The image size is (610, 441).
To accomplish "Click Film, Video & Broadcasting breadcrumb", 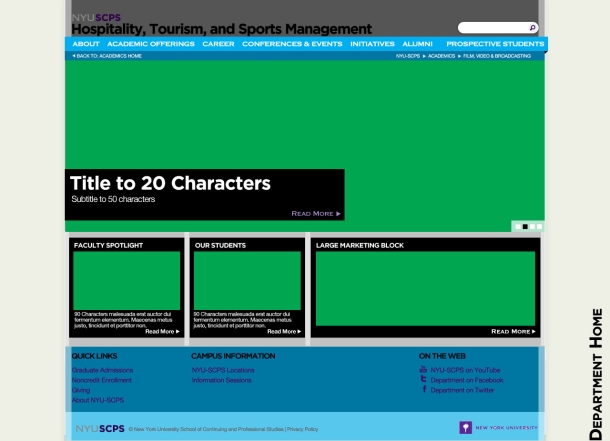I will coord(497,56).
